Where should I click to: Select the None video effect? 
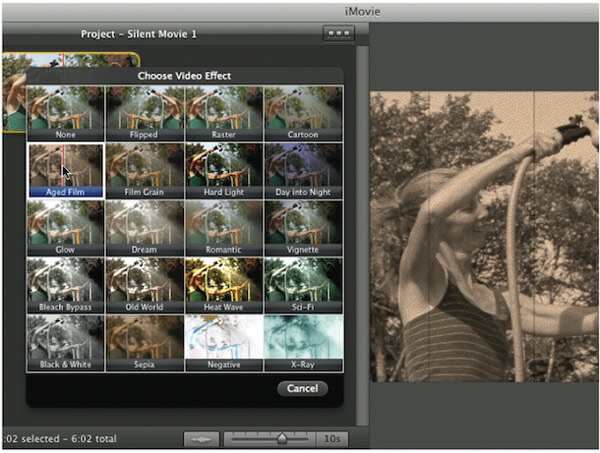pyautogui.click(x=65, y=114)
